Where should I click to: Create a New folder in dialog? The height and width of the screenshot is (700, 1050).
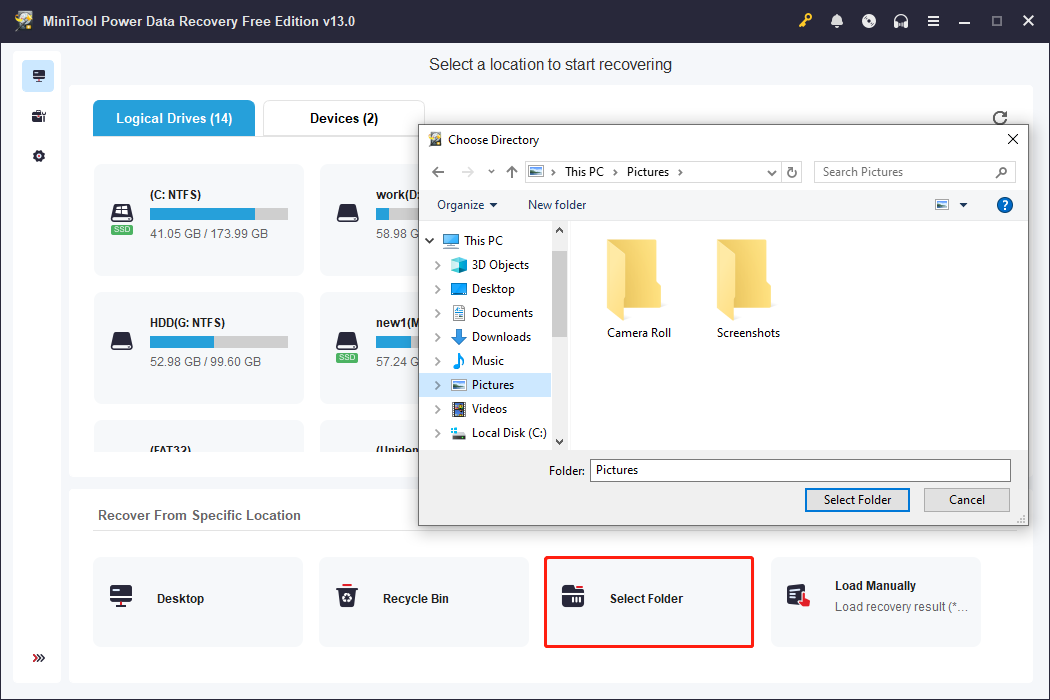[x=556, y=205]
